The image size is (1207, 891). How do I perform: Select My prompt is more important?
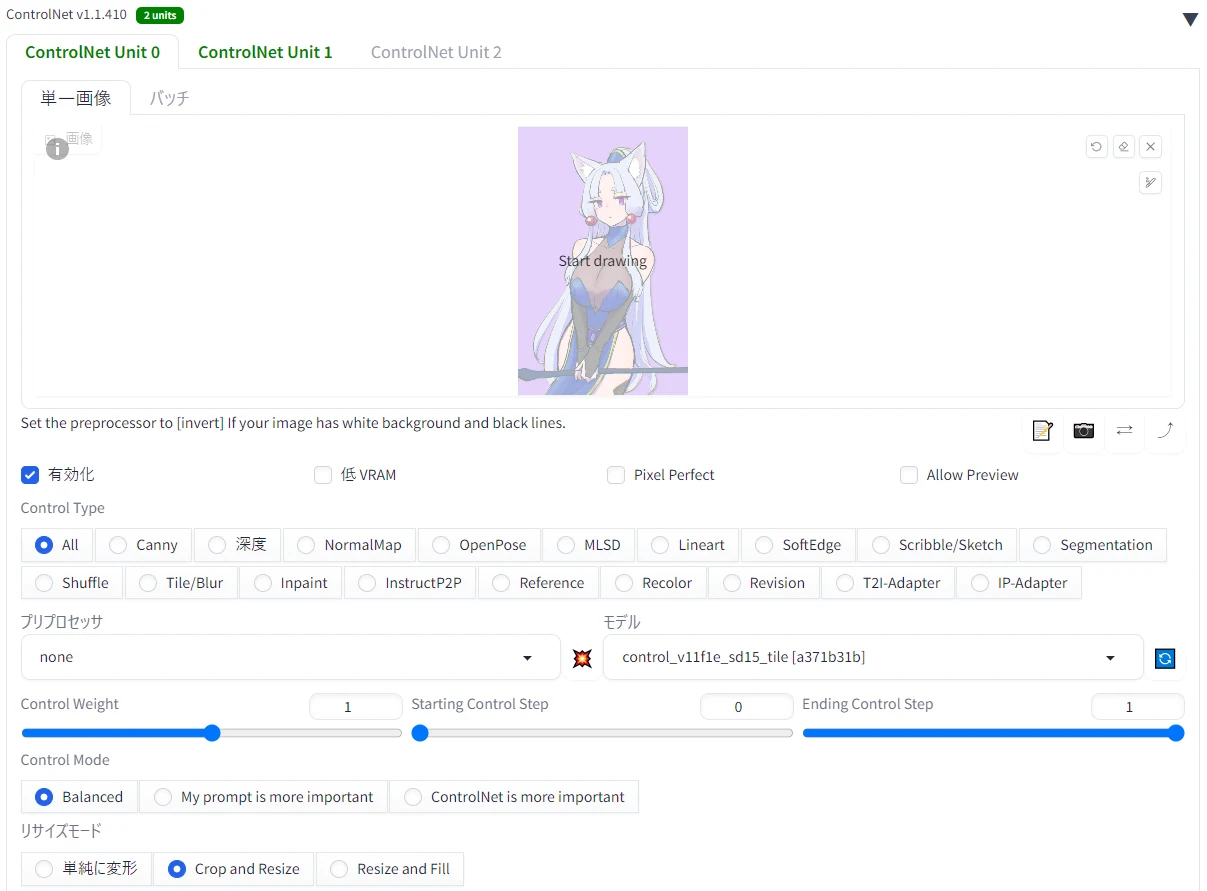[x=264, y=797]
